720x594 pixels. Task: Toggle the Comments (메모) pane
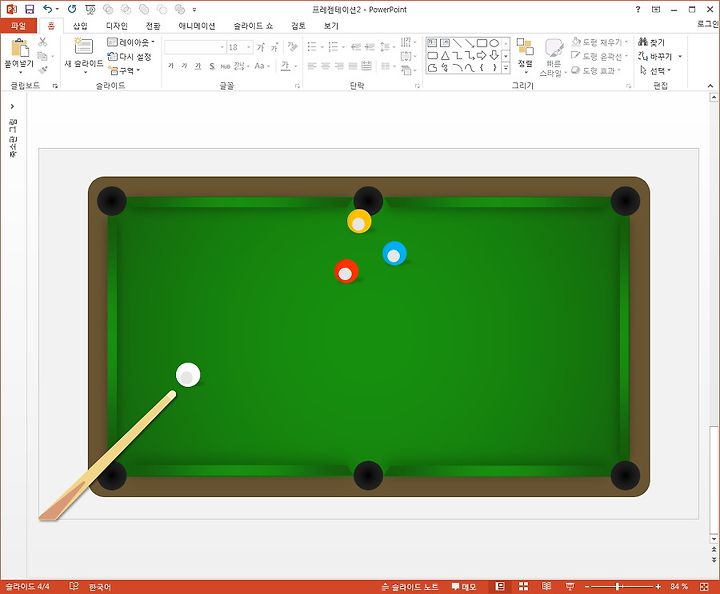(x=464, y=587)
